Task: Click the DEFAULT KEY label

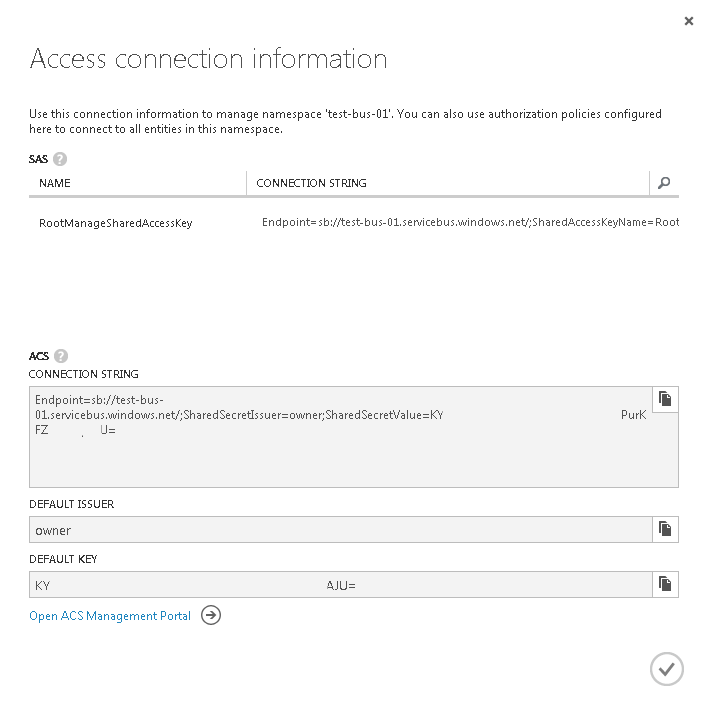Action: [x=63, y=559]
